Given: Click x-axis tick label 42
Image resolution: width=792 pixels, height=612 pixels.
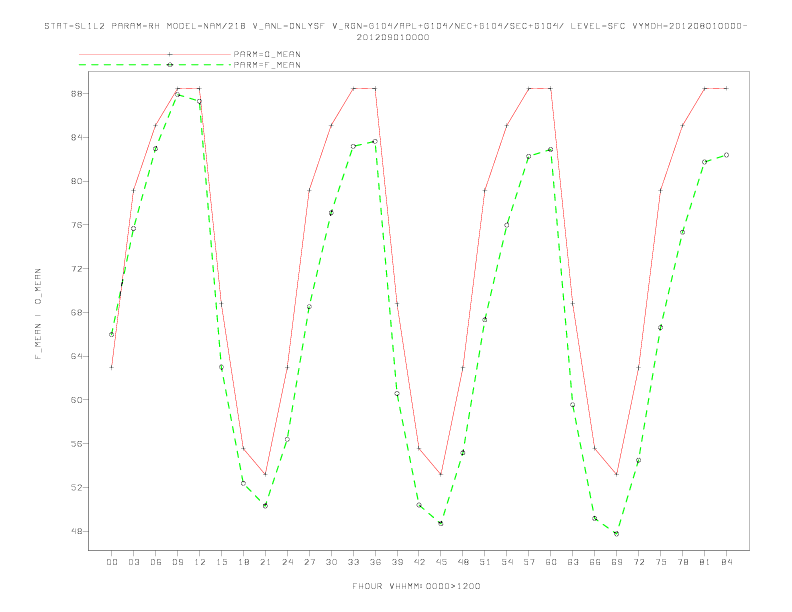Looking at the screenshot, I should (419, 562).
